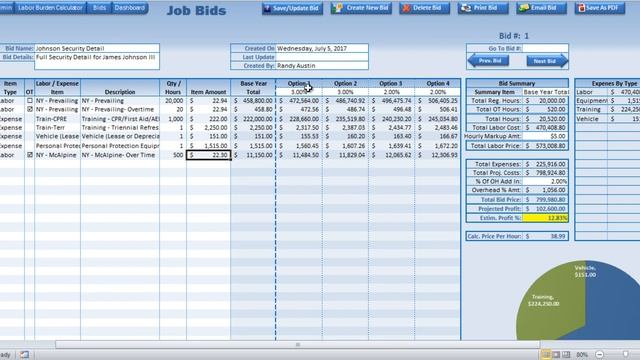Viewport: 640px width, 360px height.
Task: Select the Projected Profit value 102,600.00
Action: click(x=545, y=209)
